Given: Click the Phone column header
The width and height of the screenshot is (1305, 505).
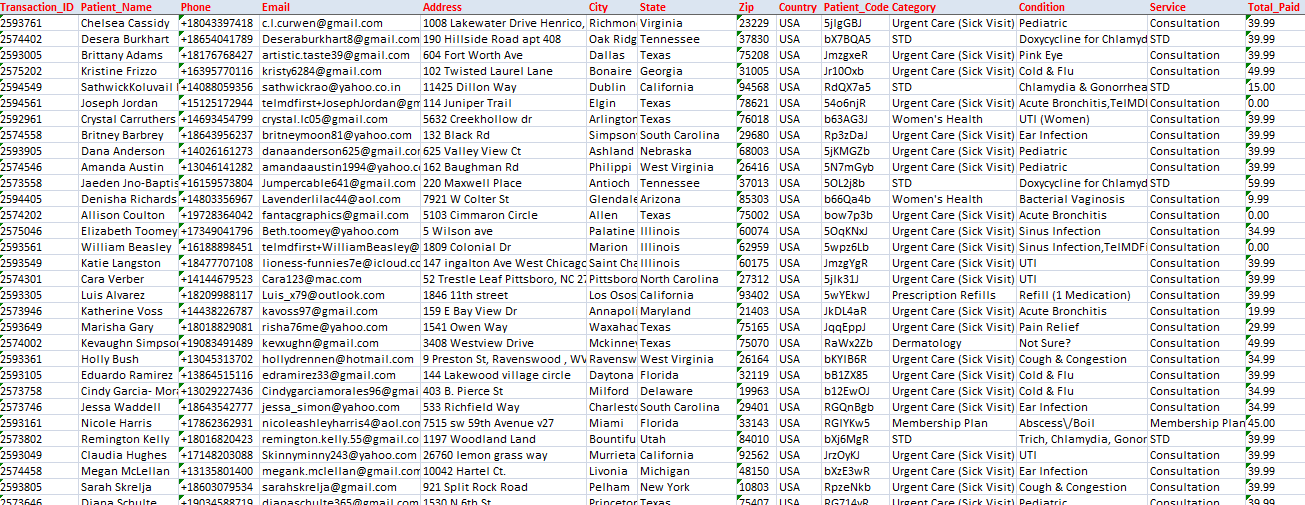Looking at the screenshot, I should point(218,7).
